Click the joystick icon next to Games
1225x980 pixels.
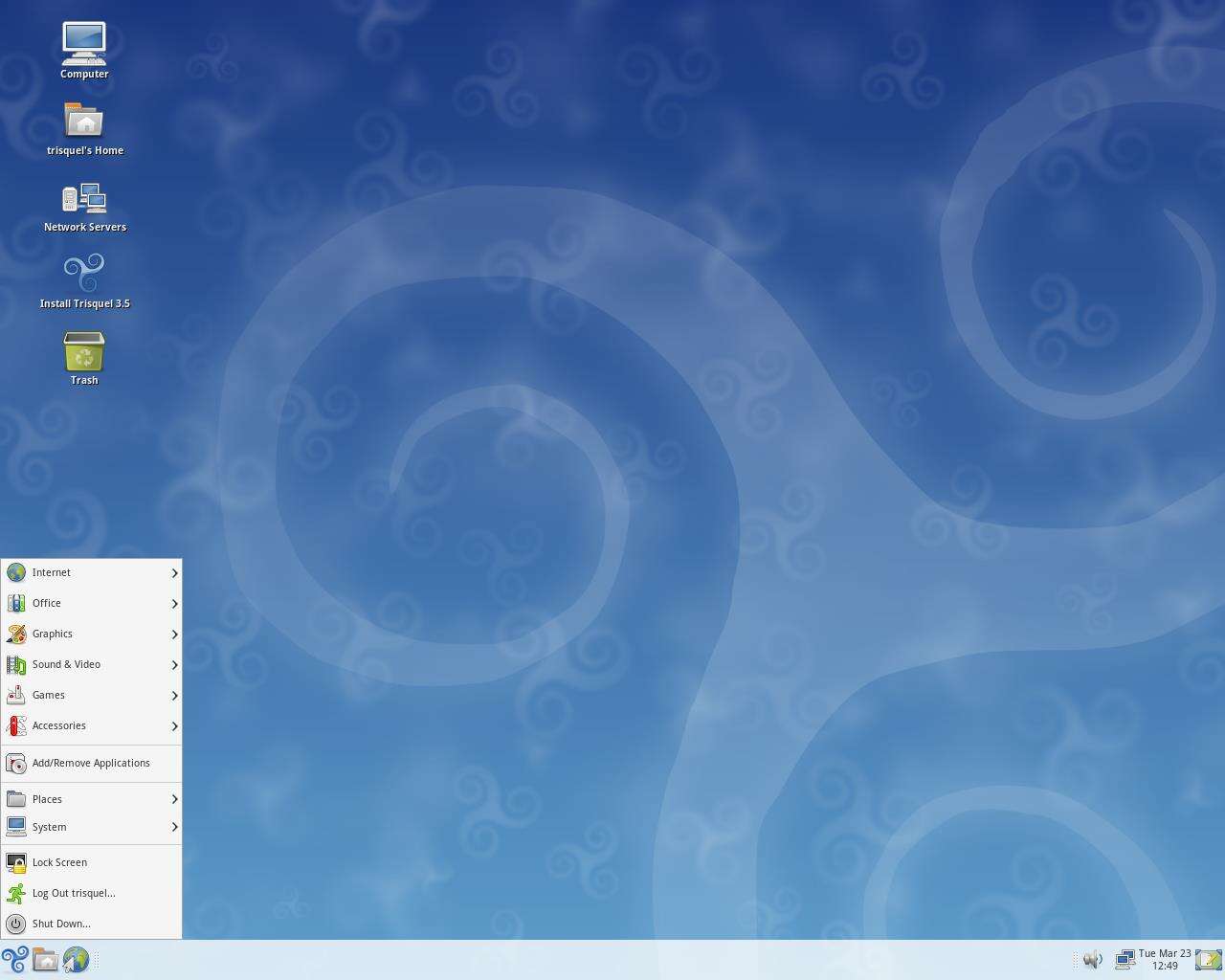tap(16, 695)
